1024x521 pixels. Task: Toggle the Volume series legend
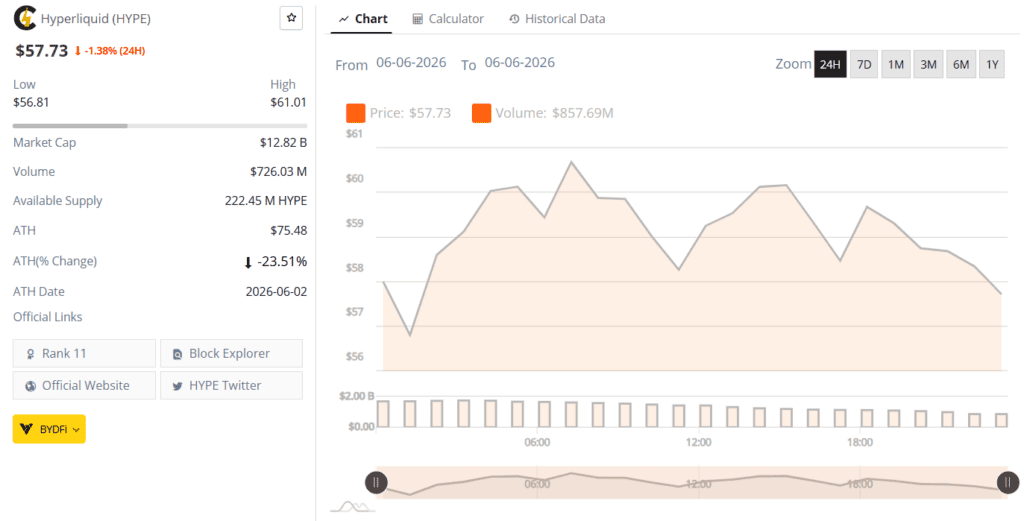coord(543,113)
